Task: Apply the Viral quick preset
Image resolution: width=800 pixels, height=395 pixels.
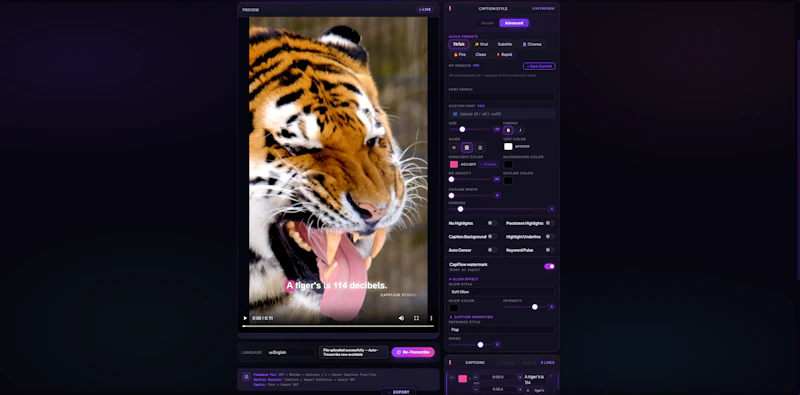Action: coord(481,44)
